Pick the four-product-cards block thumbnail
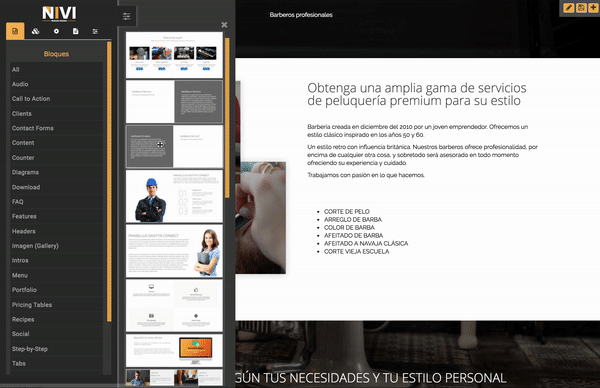The width and height of the screenshot is (600, 388). [x=174, y=55]
